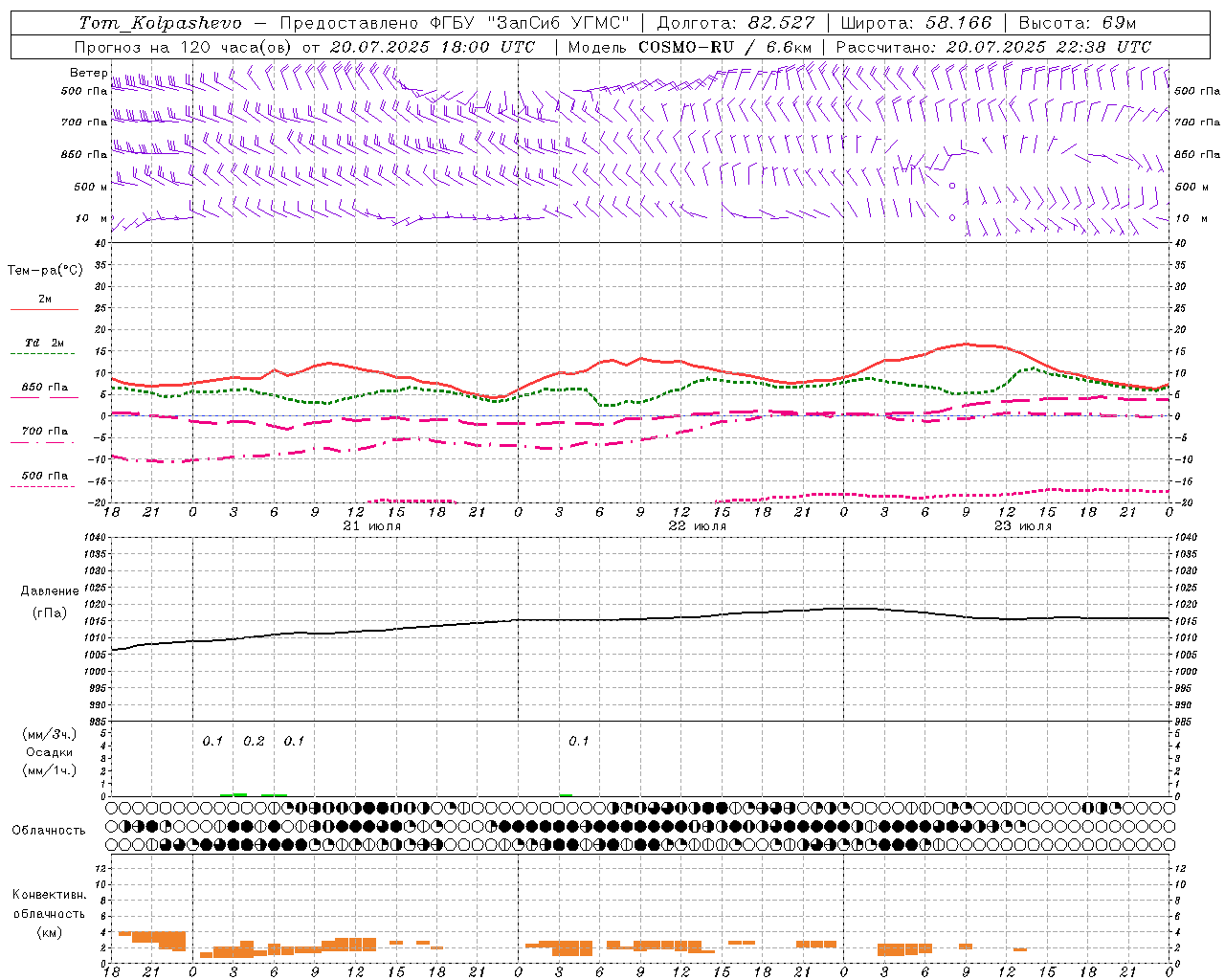Click the 22 июля date label

[697, 526]
